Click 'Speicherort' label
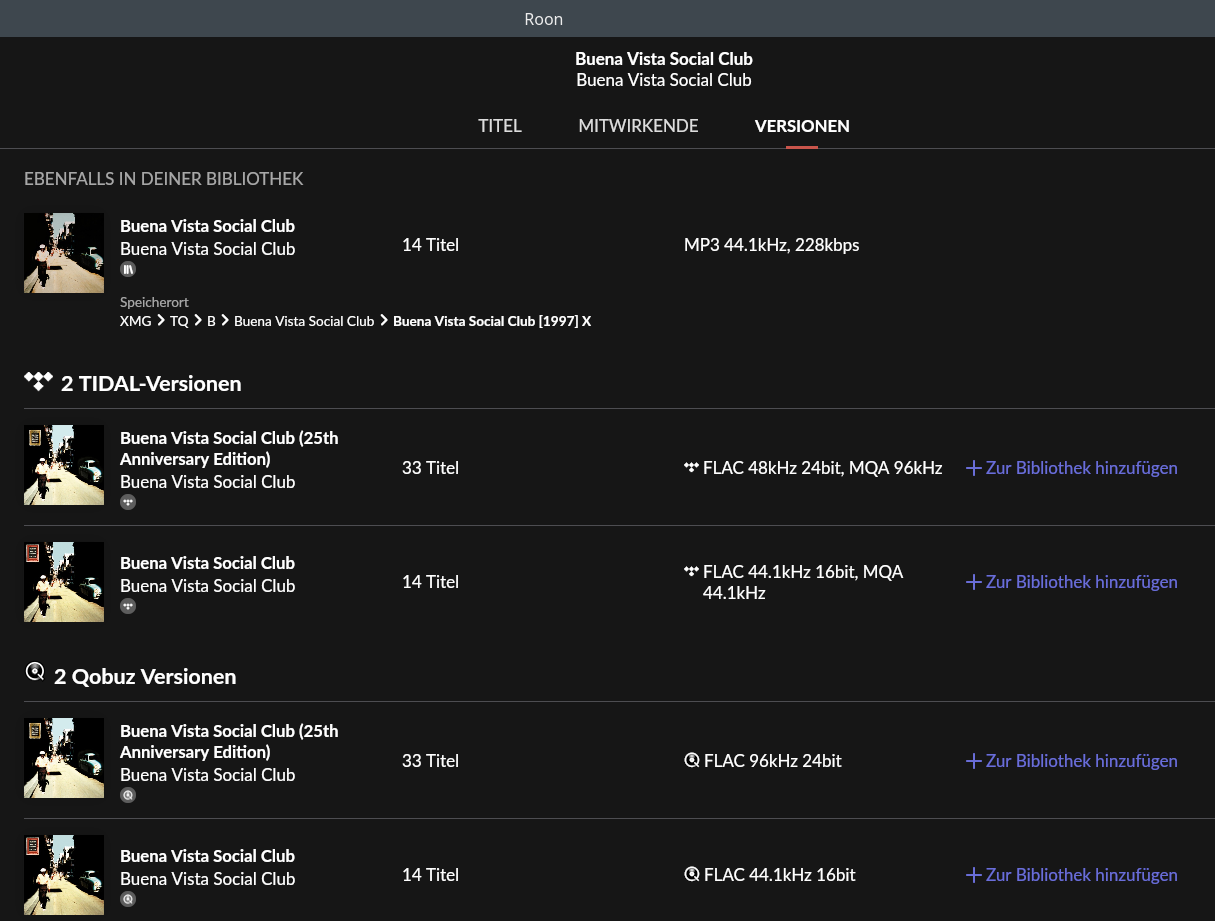1215x921 pixels. coord(154,302)
